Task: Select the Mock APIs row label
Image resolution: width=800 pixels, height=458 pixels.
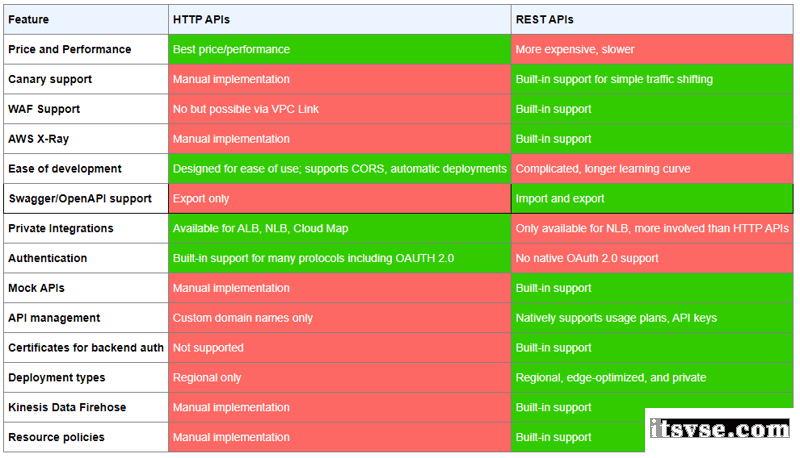Action: coord(86,288)
